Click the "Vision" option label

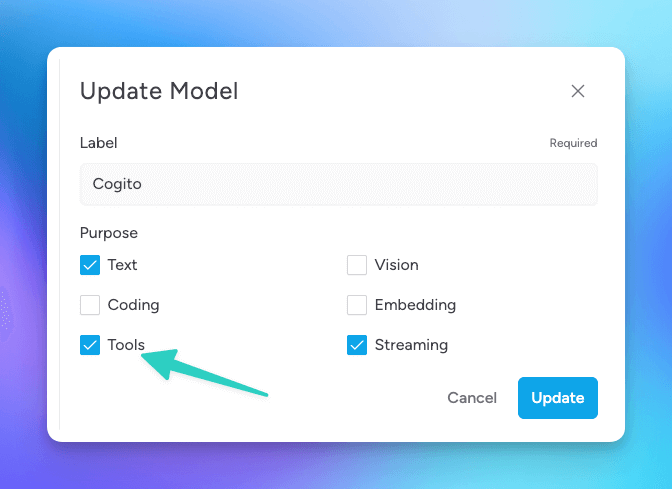(396, 265)
